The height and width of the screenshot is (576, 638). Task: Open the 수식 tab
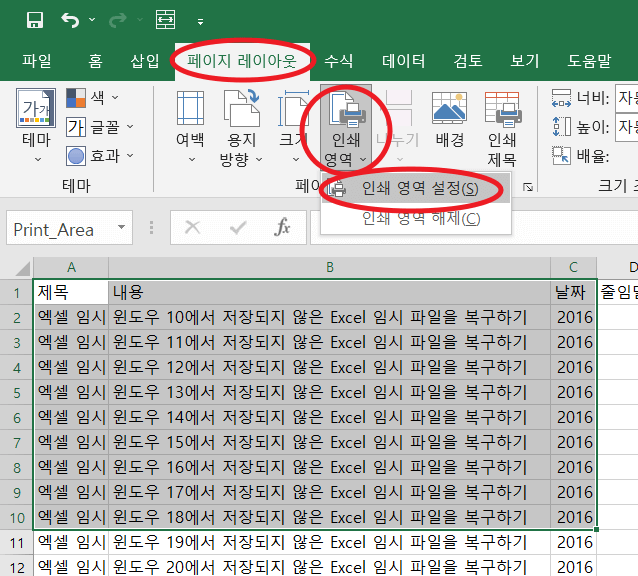pyautogui.click(x=339, y=61)
